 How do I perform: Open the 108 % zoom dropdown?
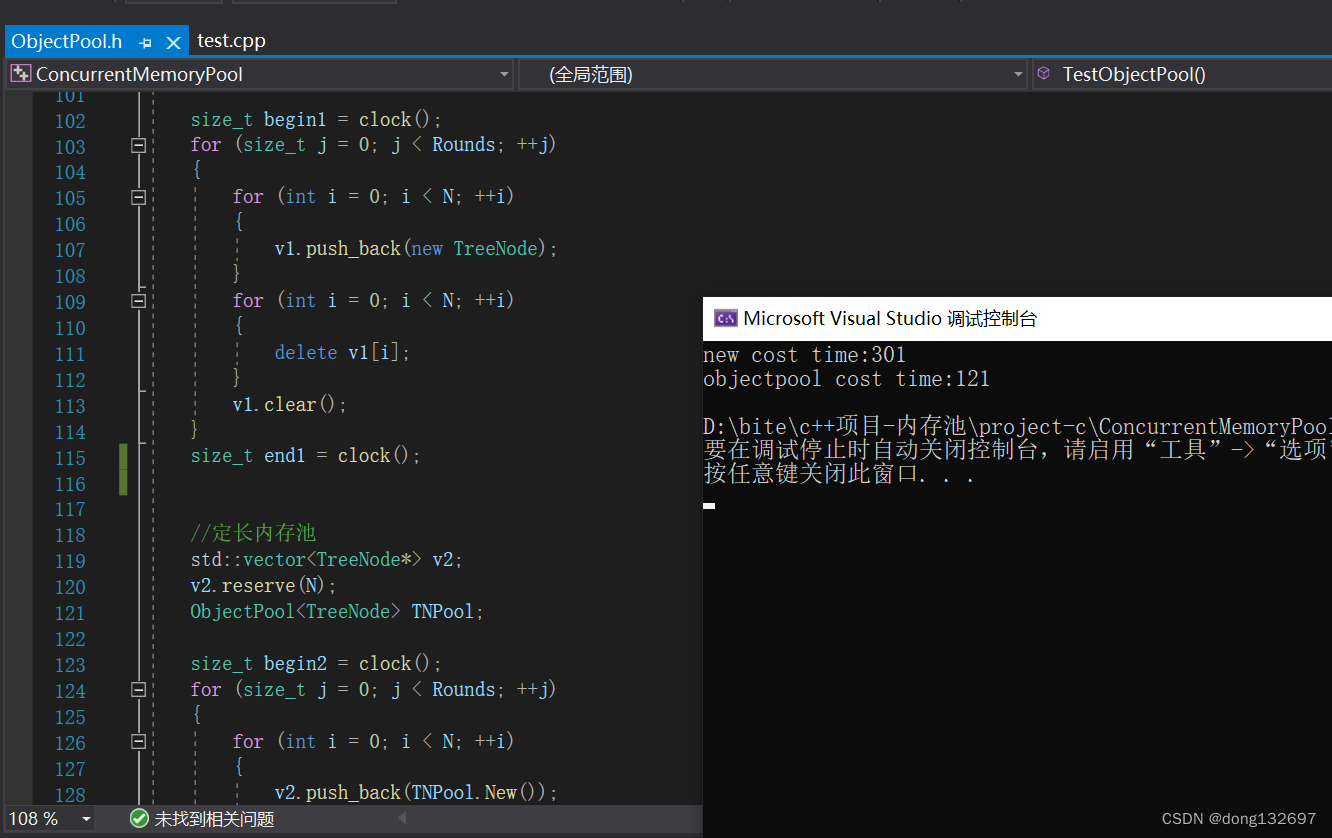86,819
